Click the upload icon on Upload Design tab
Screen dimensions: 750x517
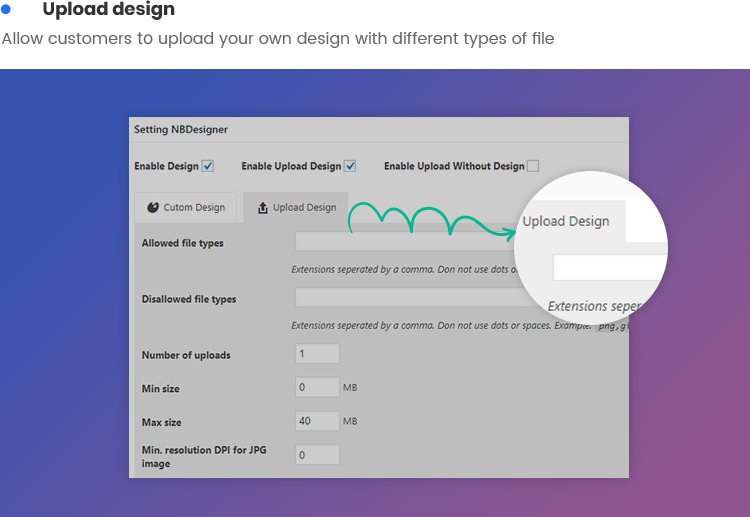tap(263, 208)
